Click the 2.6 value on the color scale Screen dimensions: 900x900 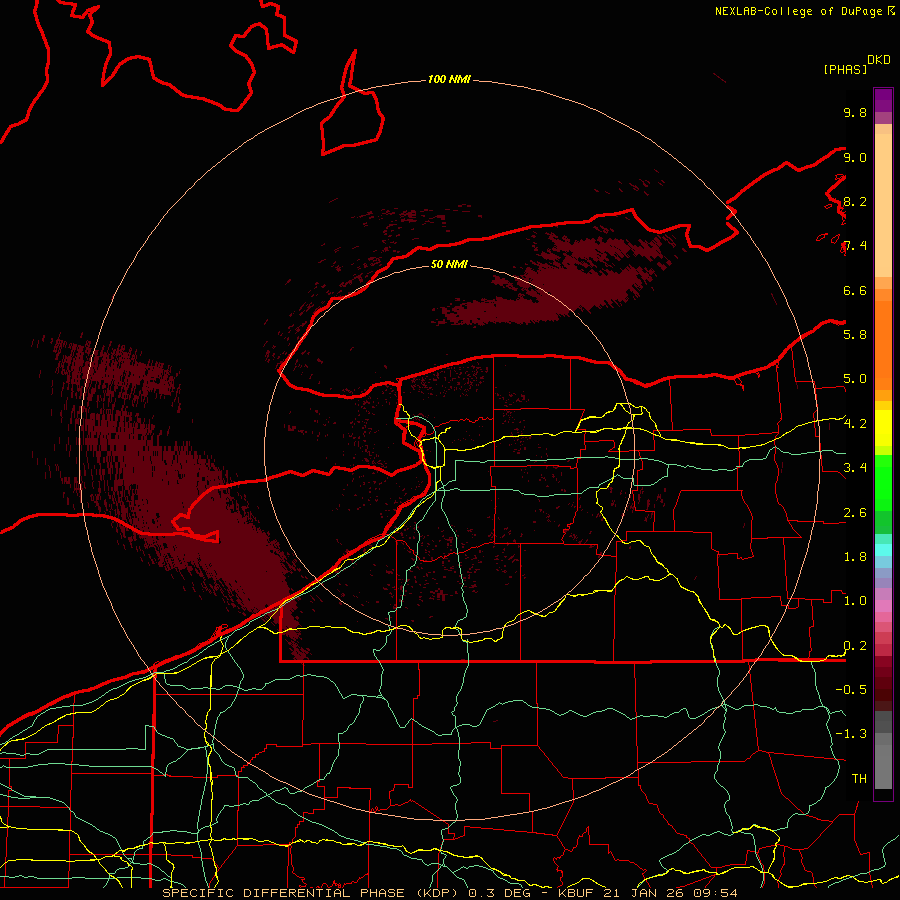[855, 513]
